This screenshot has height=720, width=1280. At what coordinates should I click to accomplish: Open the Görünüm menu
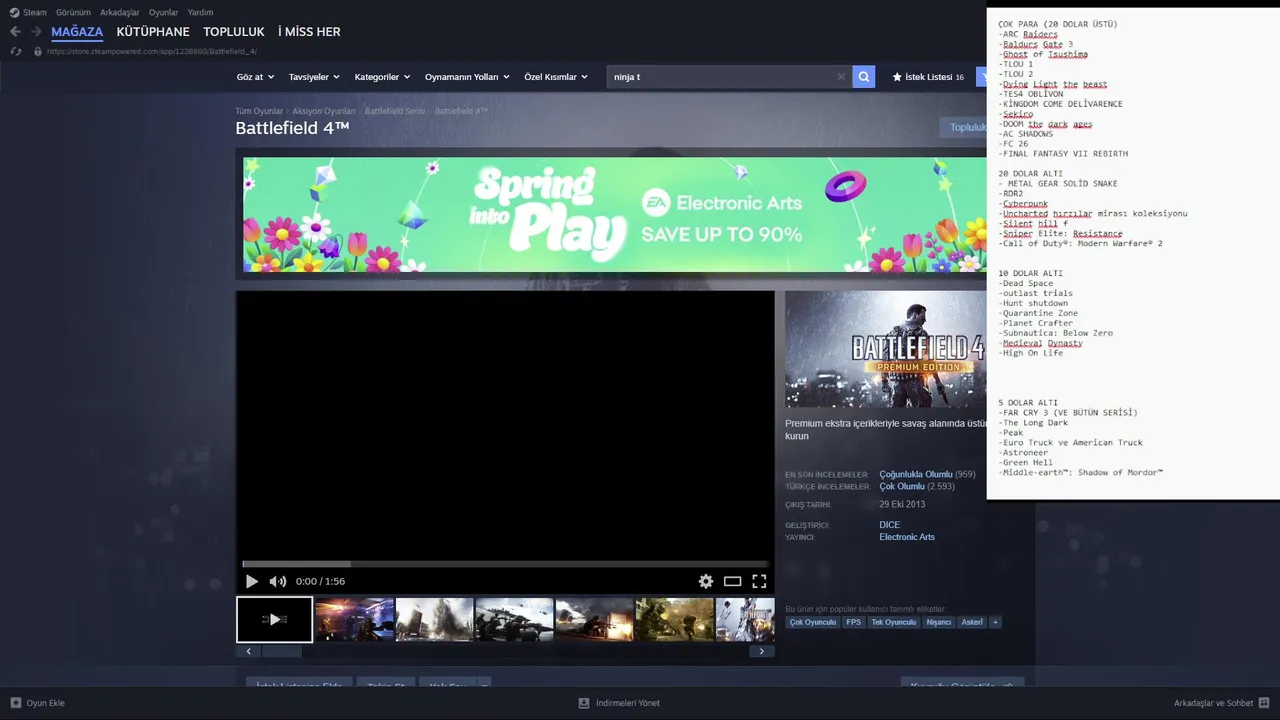coord(73,13)
